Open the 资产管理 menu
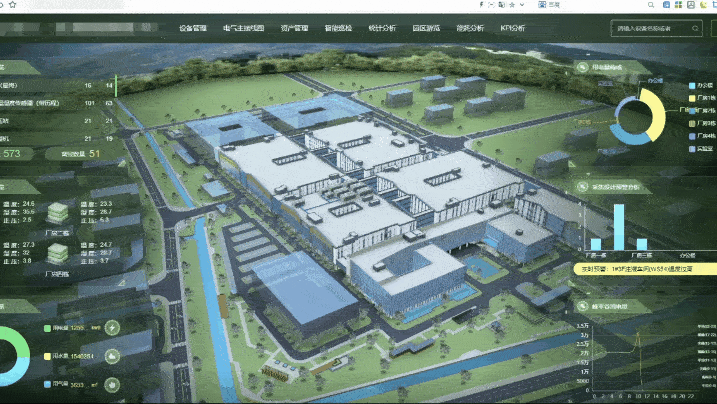The height and width of the screenshot is (404, 717). click(294, 28)
